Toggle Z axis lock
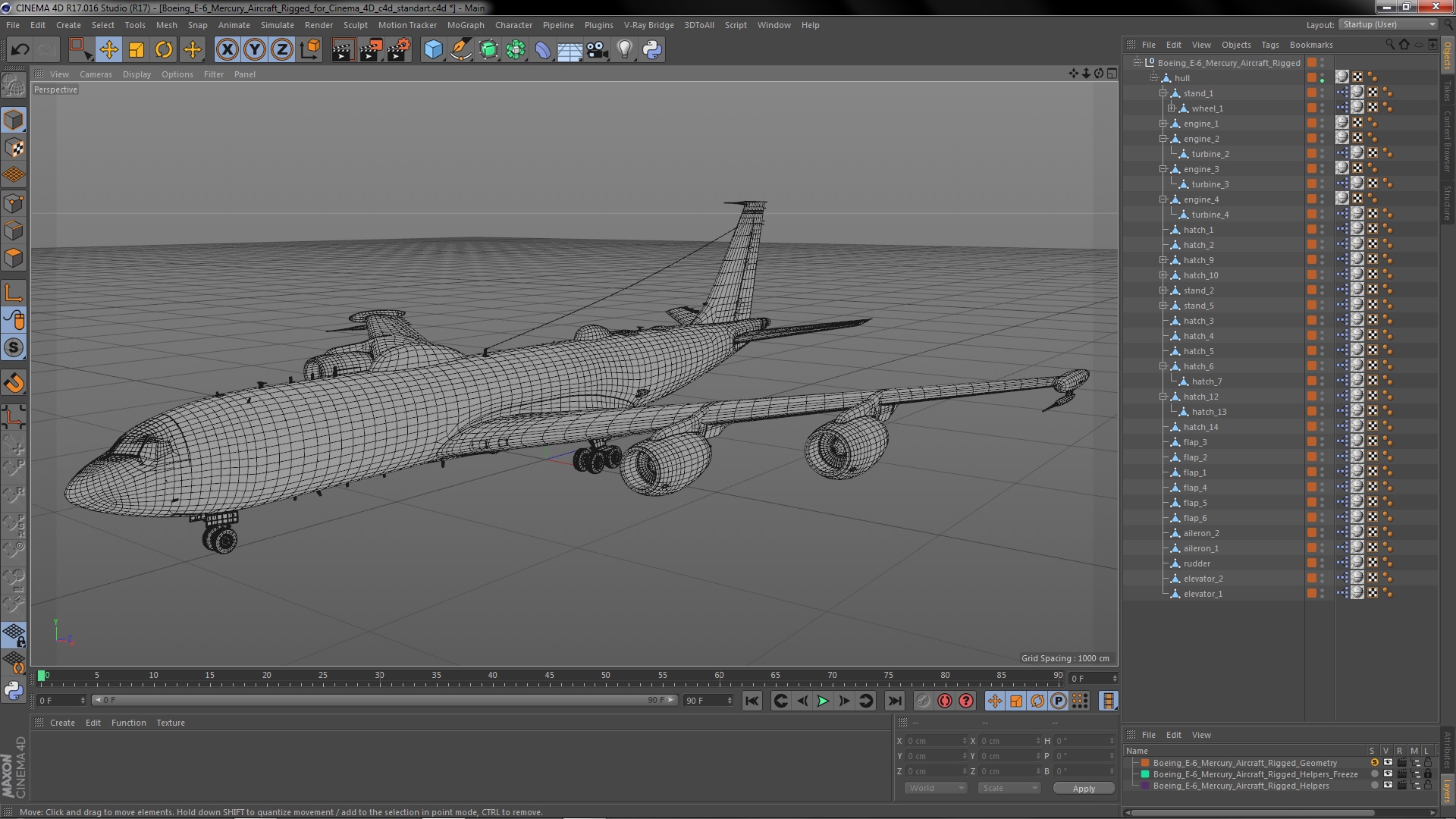This screenshot has width=1456, height=819. tap(282, 50)
